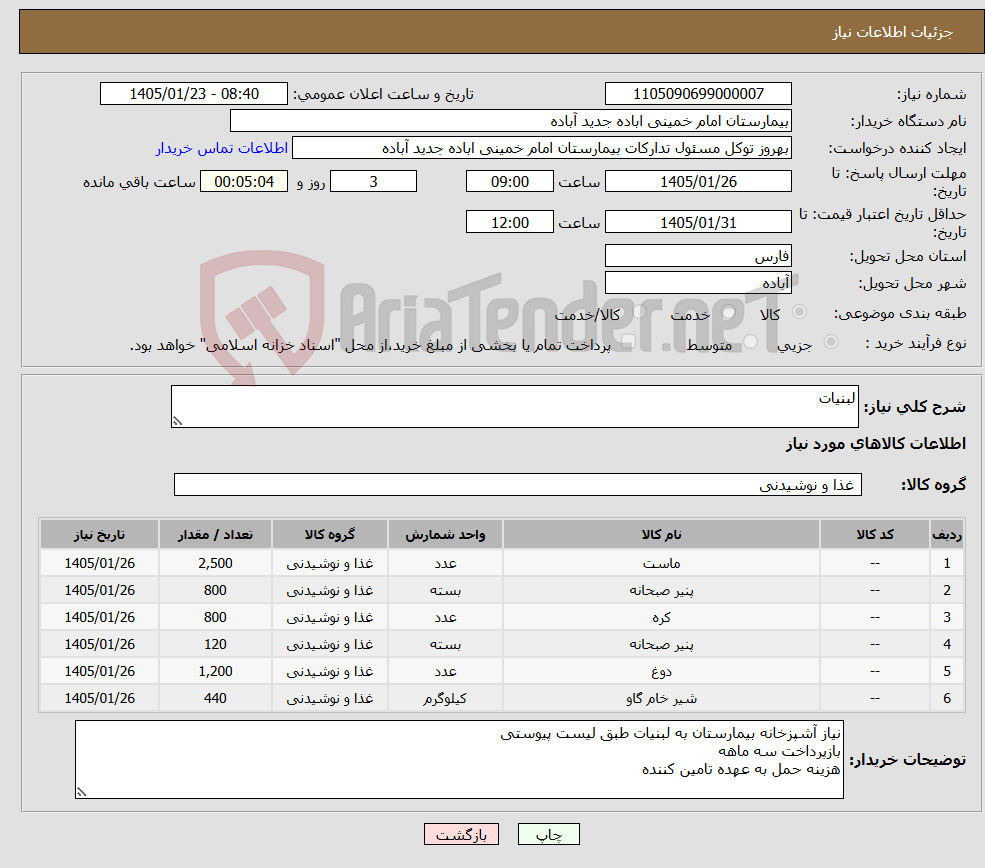985x868 pixels.
Task: Click the request creator field بهروز توکل
Action: (541, 148)
